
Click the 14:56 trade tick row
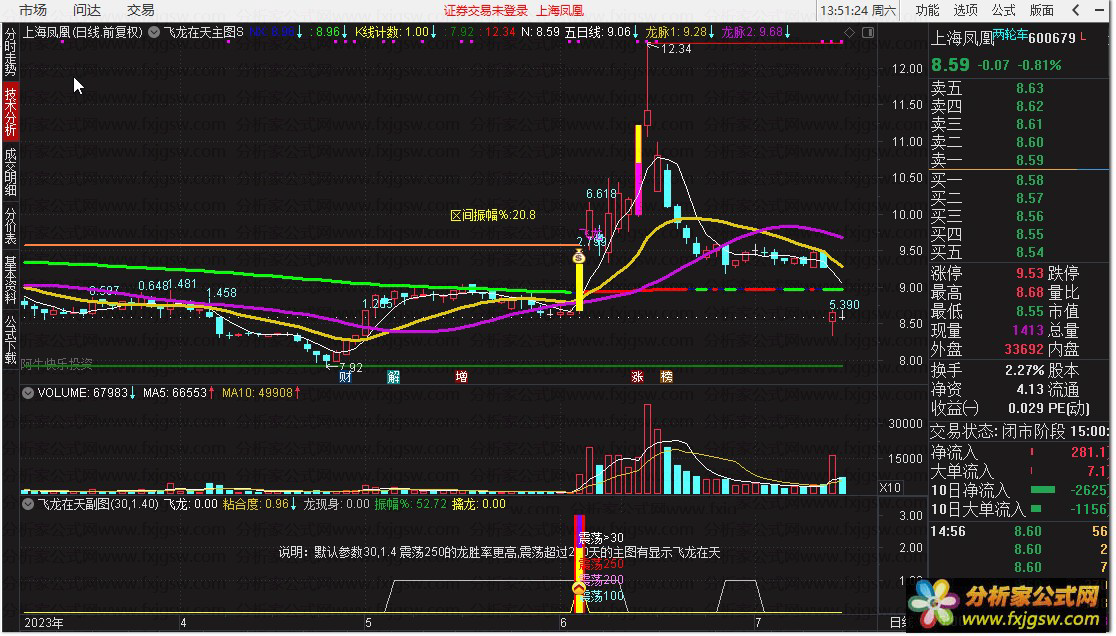click(x=1019, y=531)
